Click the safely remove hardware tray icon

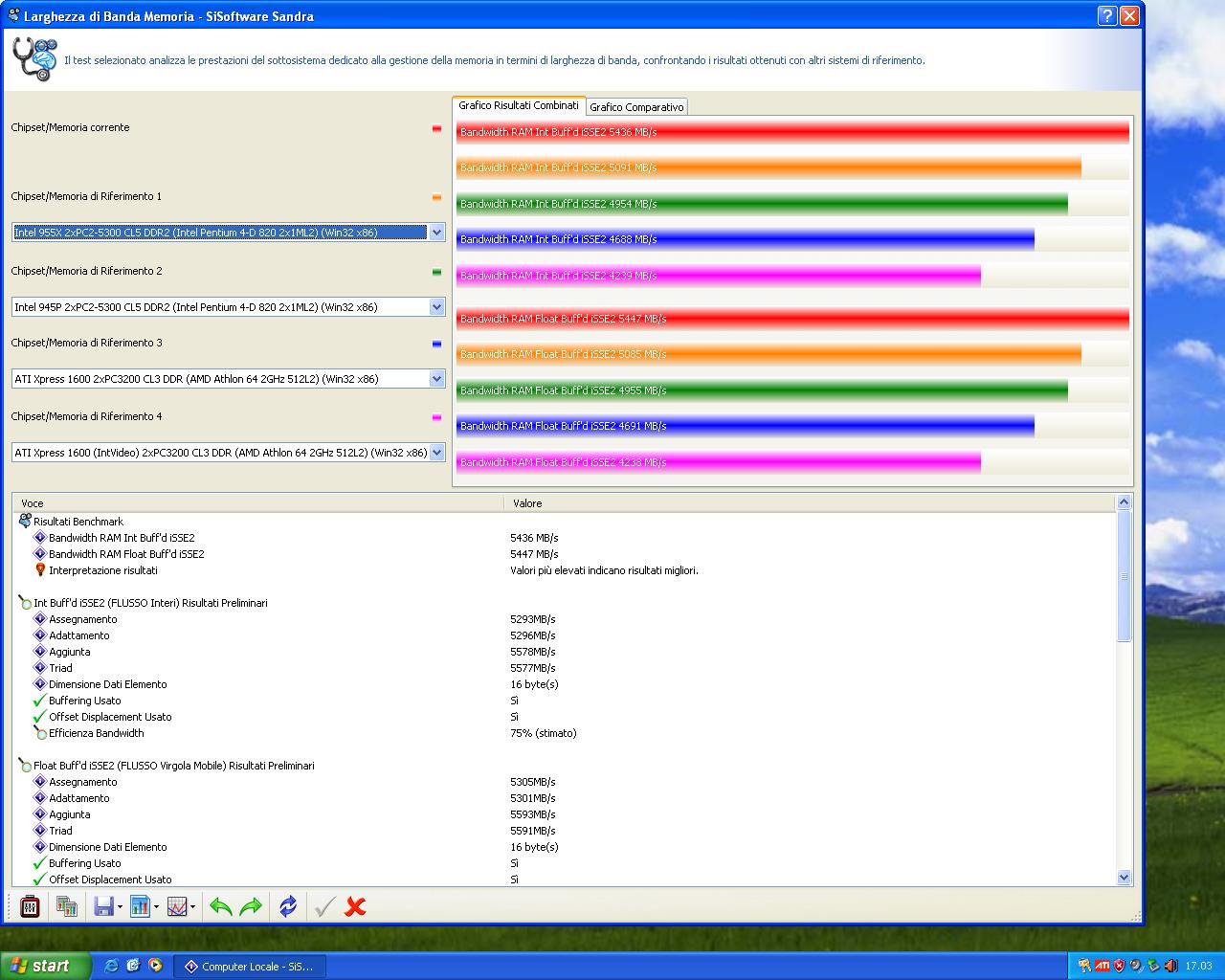click(x=1152, y=966)
